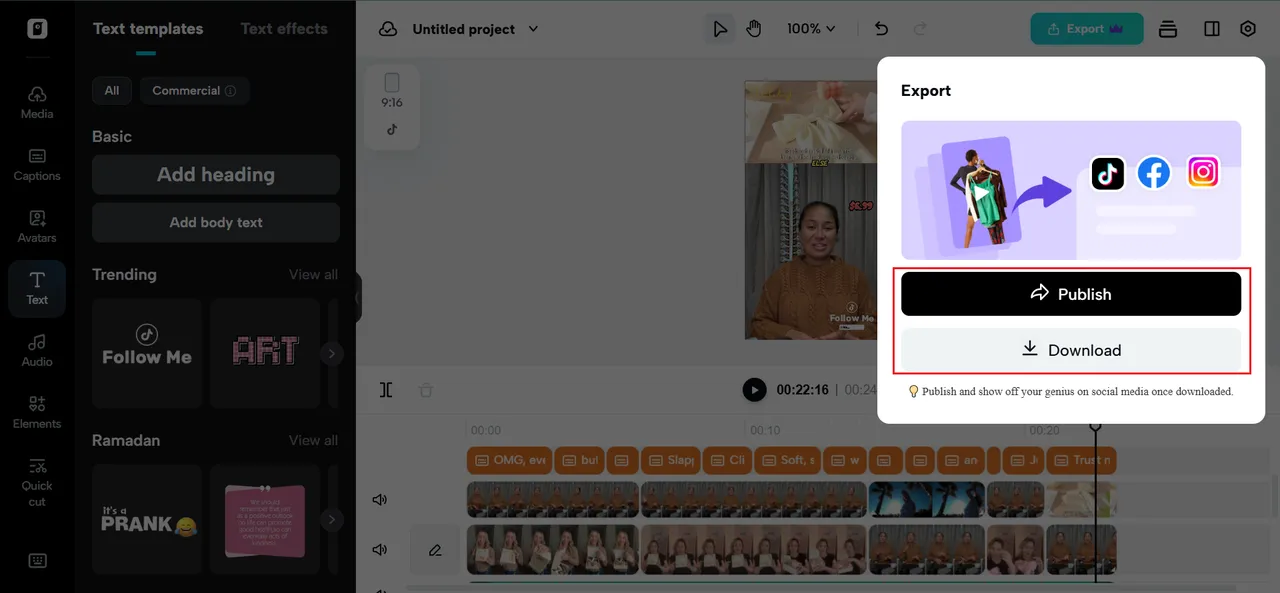This screenshot has width=1280, height=593.
Task: Click the pencil edit icon on the track
Action: [x=435, y=550]
